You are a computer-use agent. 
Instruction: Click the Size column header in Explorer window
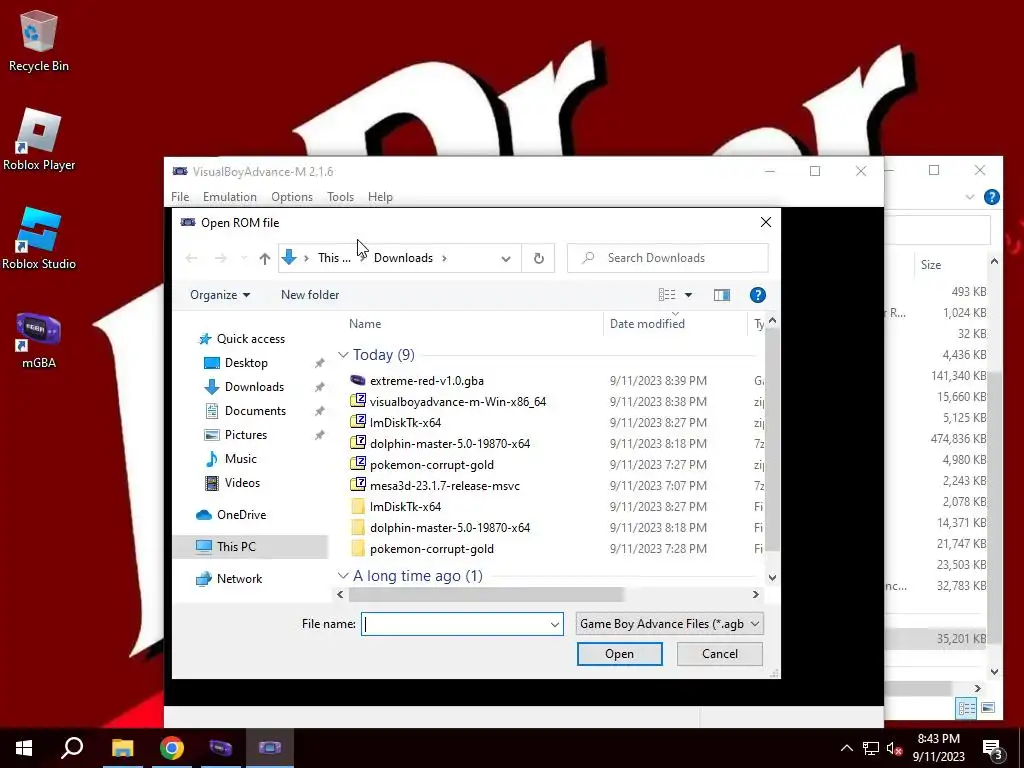click(931, 265)
